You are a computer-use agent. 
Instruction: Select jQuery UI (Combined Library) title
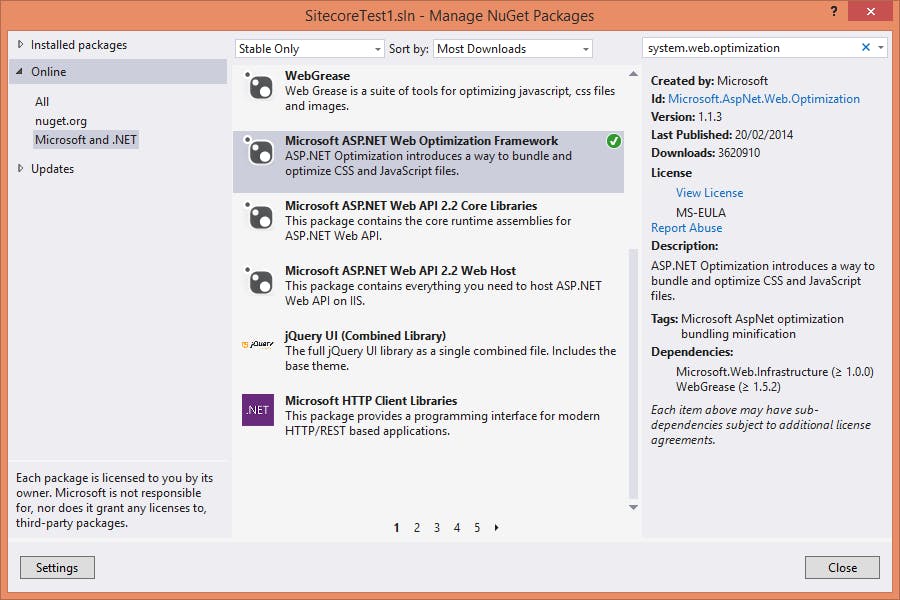pos(365,335)
